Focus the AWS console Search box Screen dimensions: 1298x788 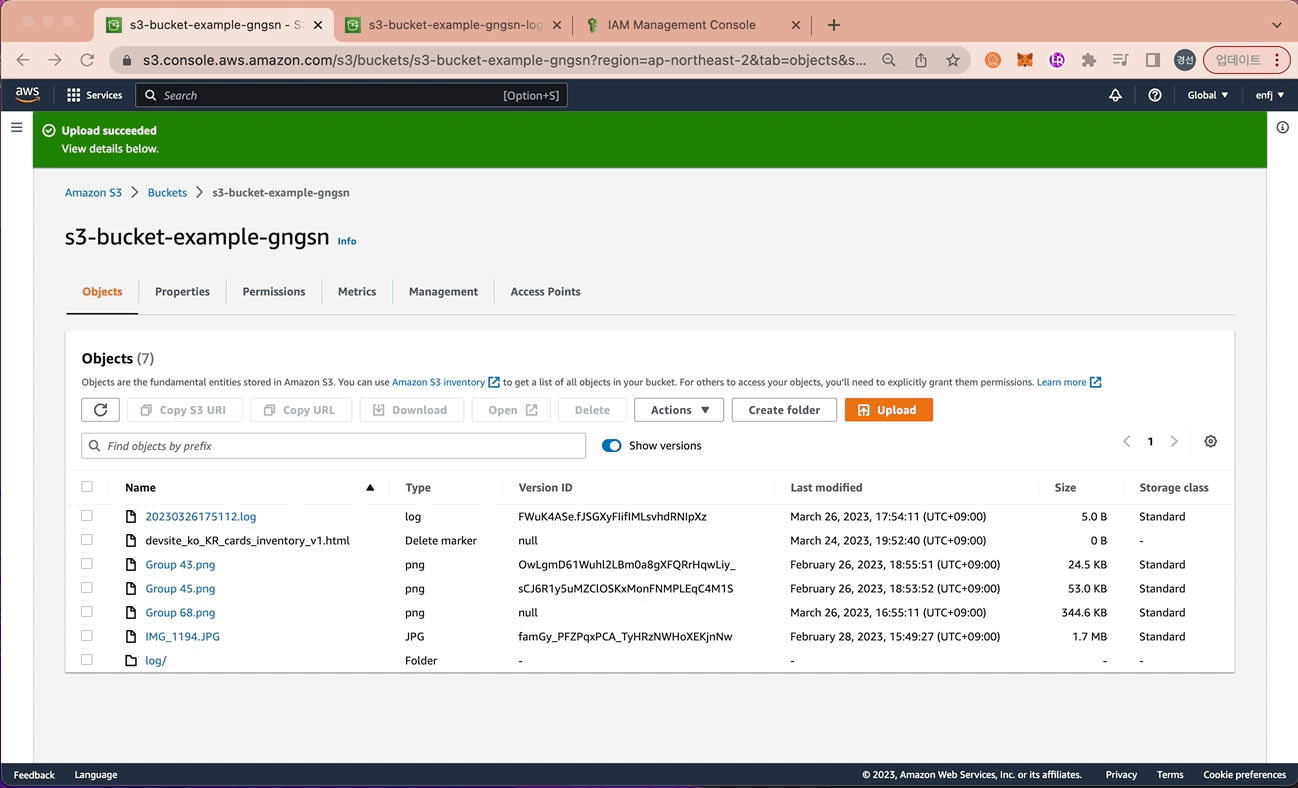[x=351, y=95]
